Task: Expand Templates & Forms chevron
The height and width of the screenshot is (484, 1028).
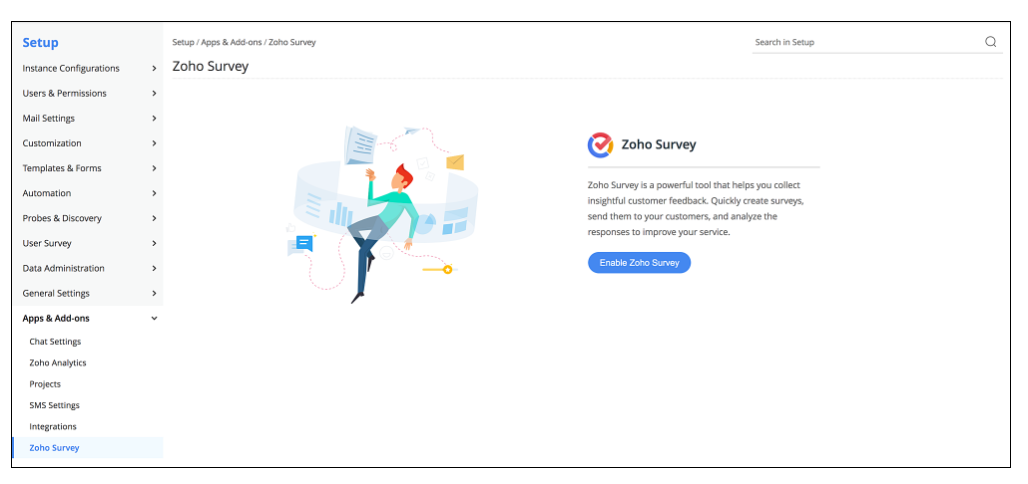Action: tap(154, 168)
